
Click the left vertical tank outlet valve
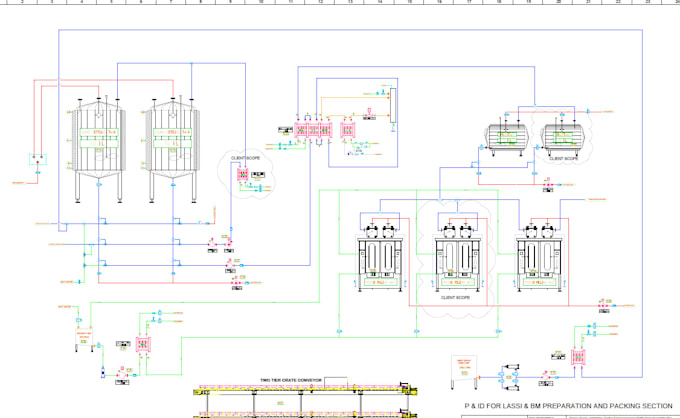[99, 185]
